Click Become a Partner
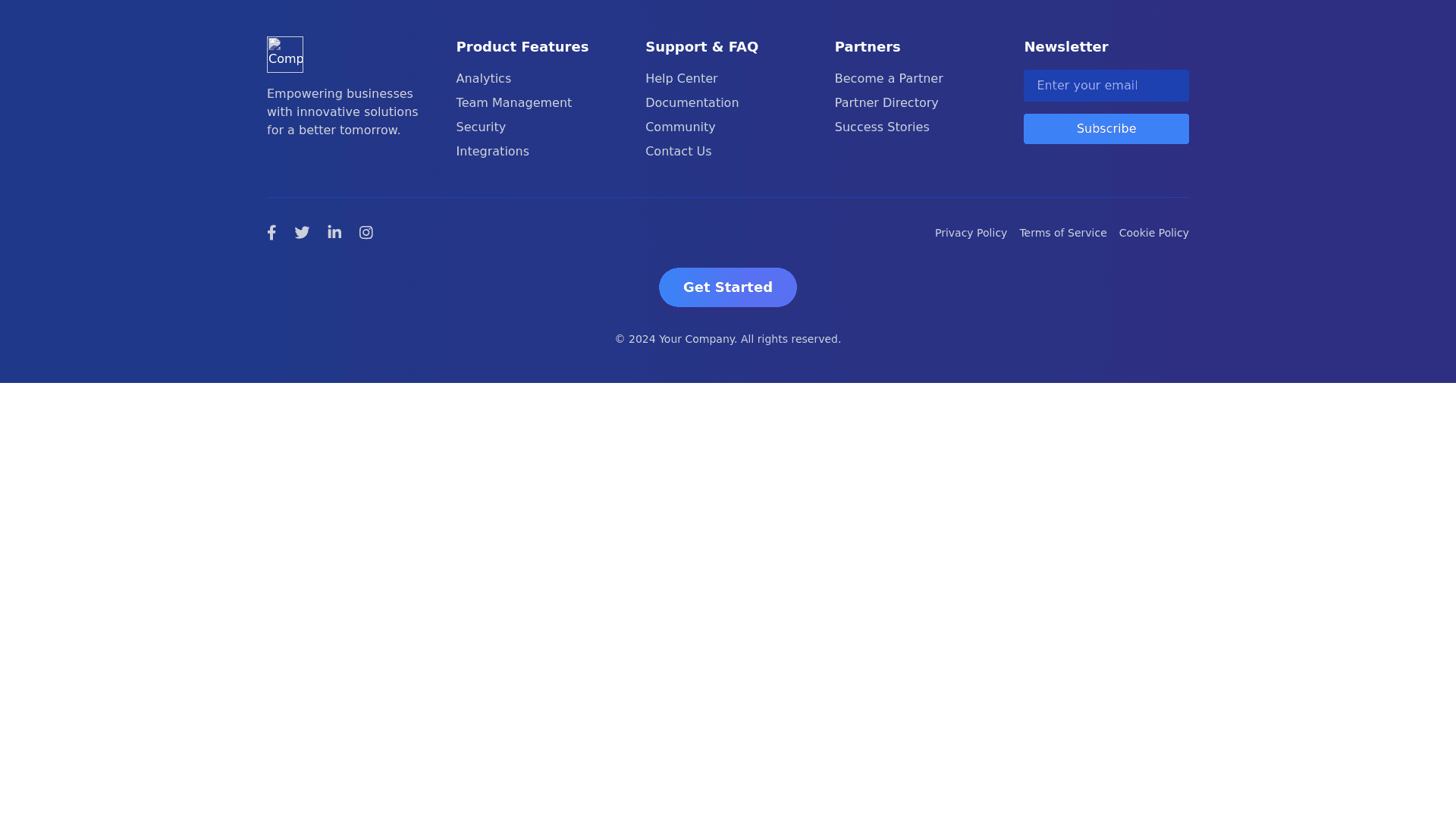Image resolution: width=1456 pixels, height=819 pixels. click(x=888, y=79)
